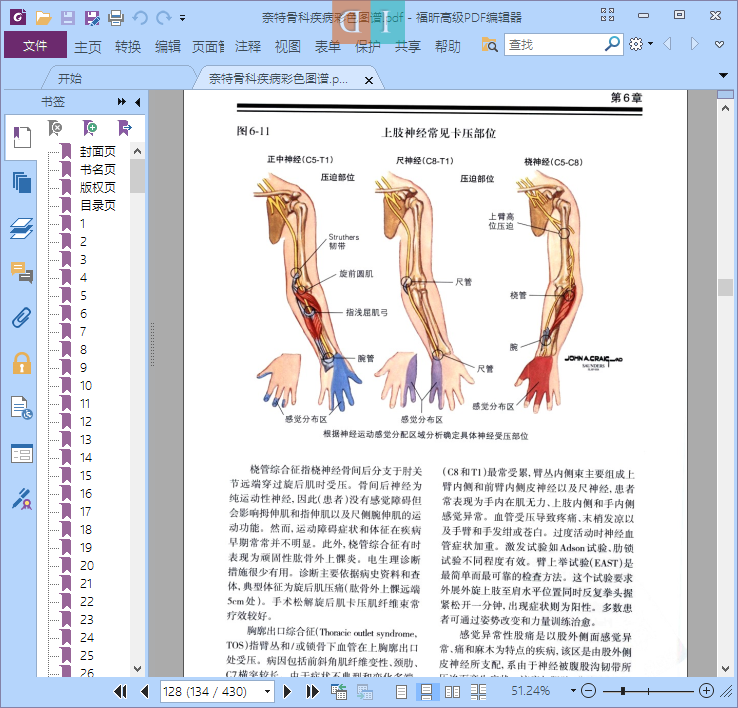Click the magnifier search button
Screen dimensions: 738x708
[612, 45]
